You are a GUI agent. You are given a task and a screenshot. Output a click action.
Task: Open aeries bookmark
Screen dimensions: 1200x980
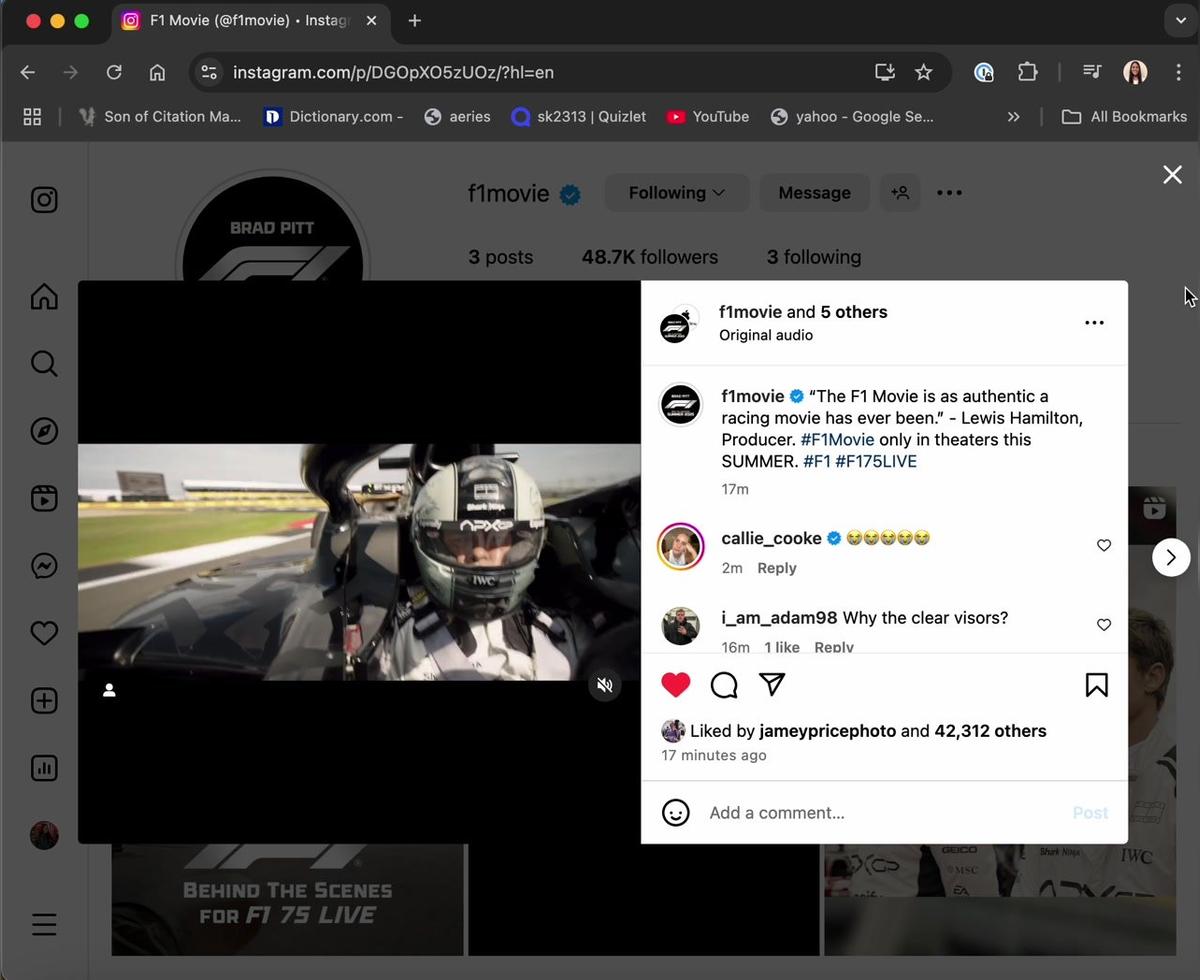click(457, 116)
